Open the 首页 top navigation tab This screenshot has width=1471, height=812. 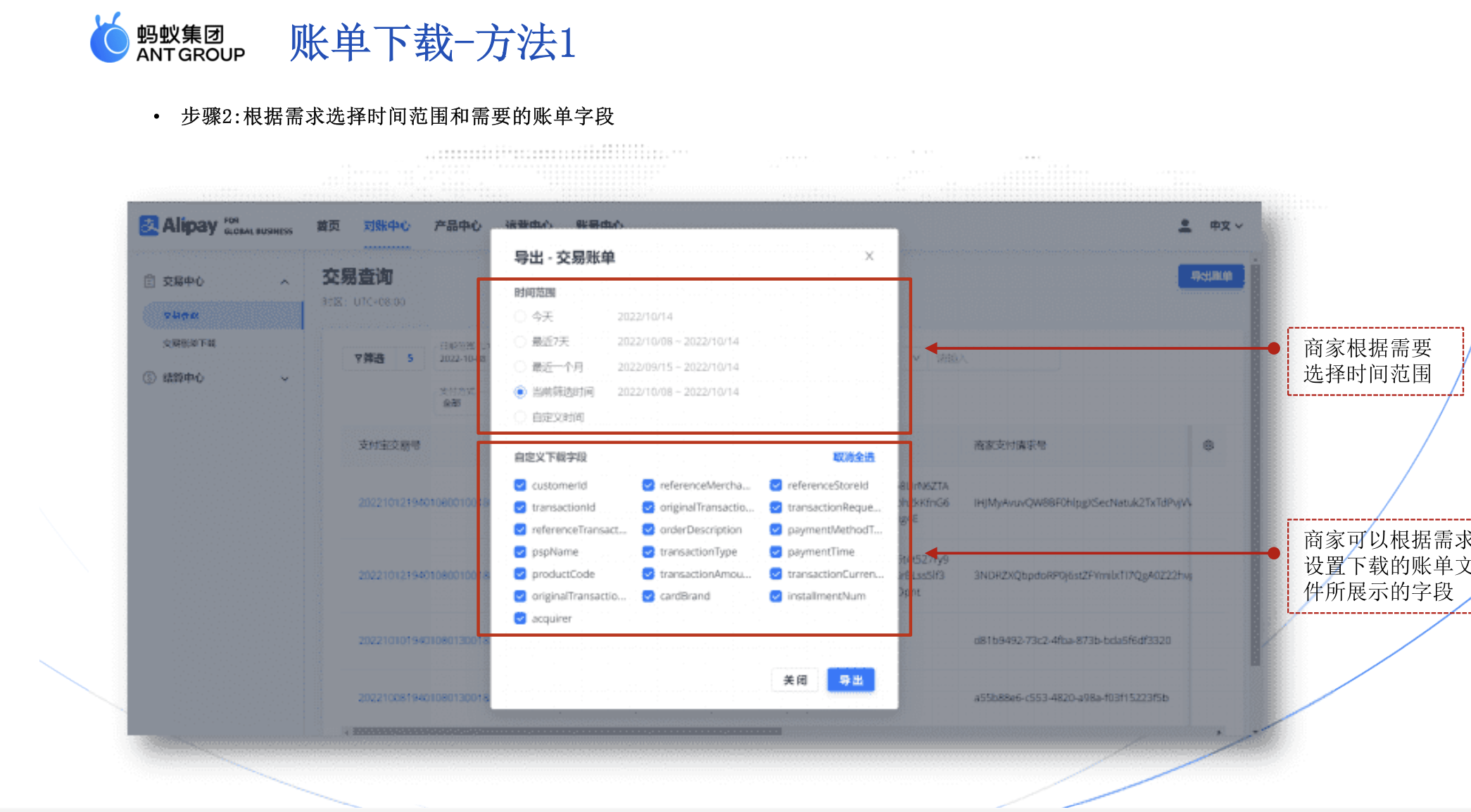coord(328,226)
